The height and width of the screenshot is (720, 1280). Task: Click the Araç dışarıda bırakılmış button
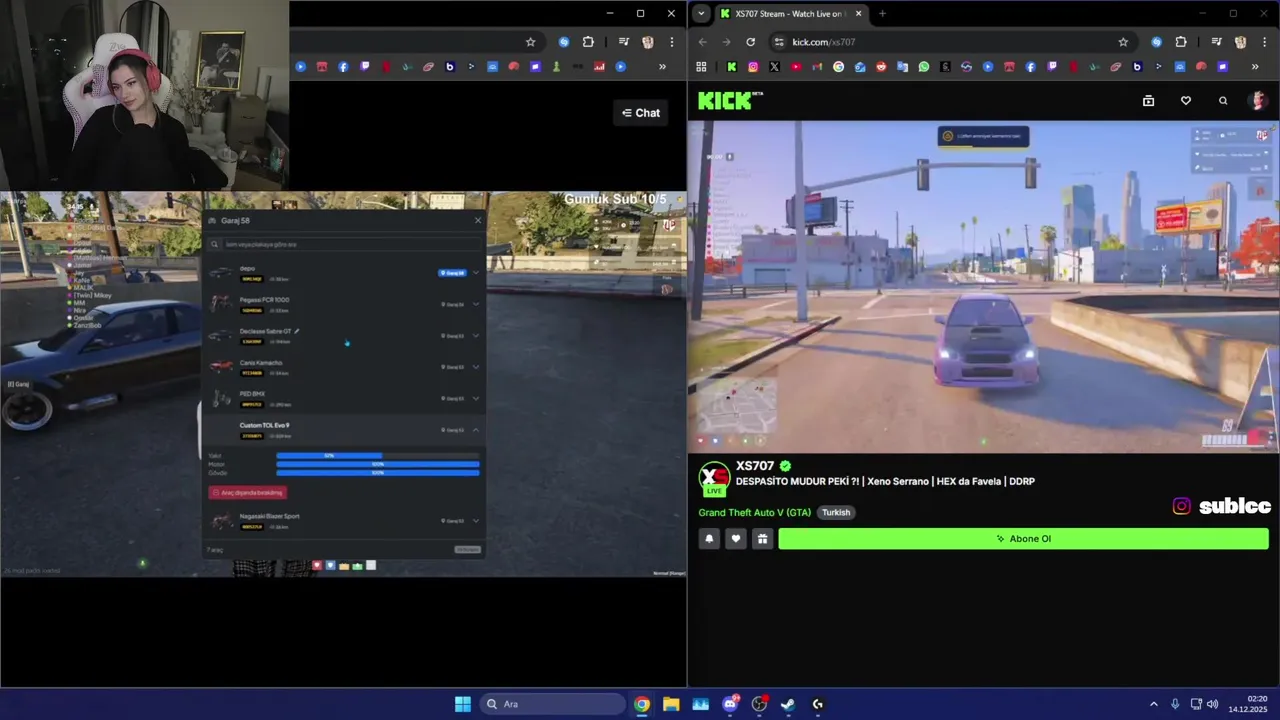point(248,493)
